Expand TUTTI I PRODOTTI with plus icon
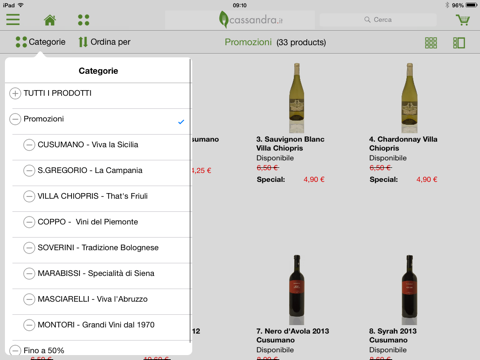This screenshot has height=360, width=480. [x=15, y=93]
